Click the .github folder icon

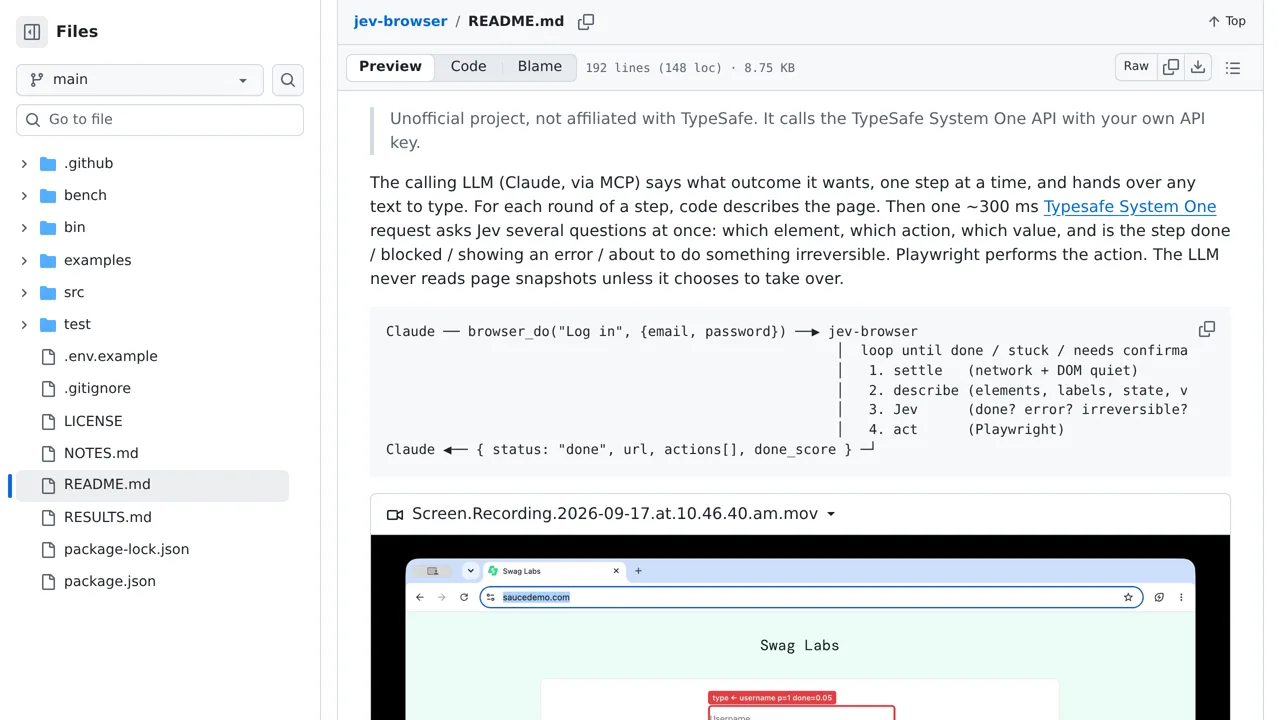pyautogui.click(x=48, y=163)
